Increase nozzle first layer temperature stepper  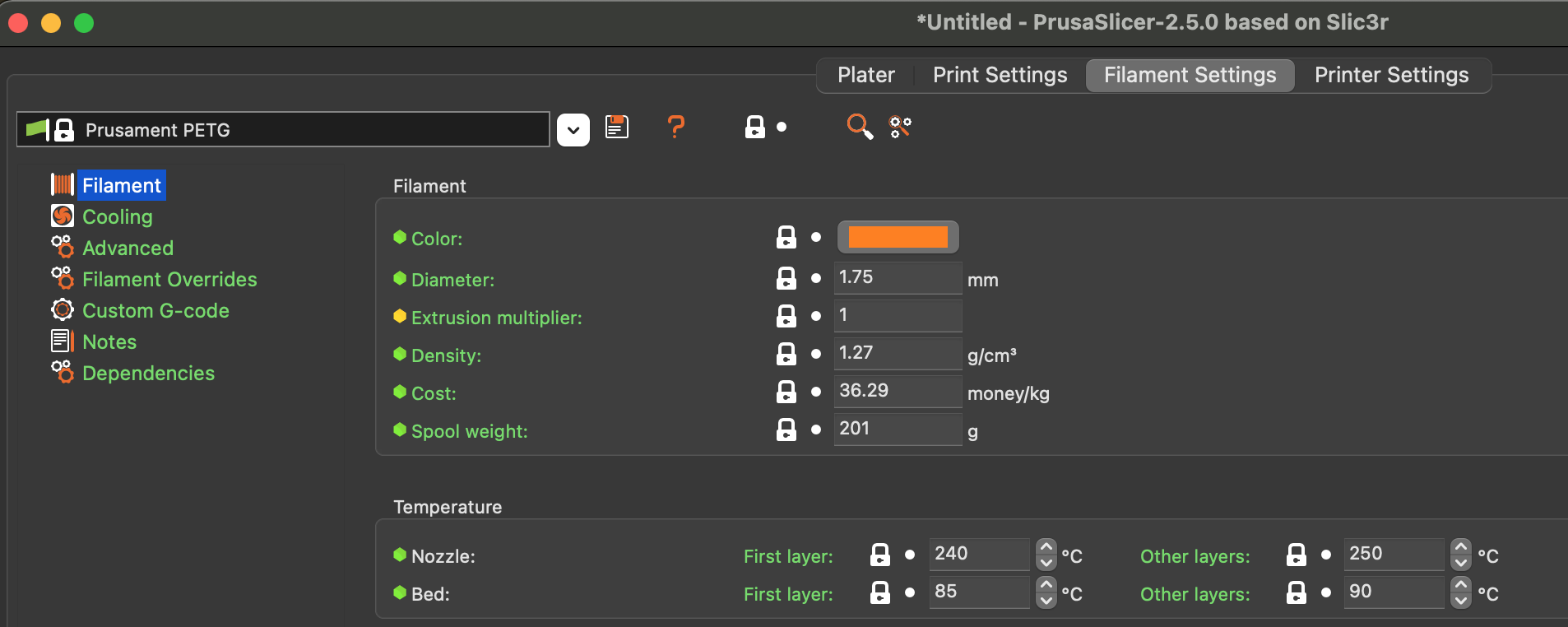(x=1046, y=547)
